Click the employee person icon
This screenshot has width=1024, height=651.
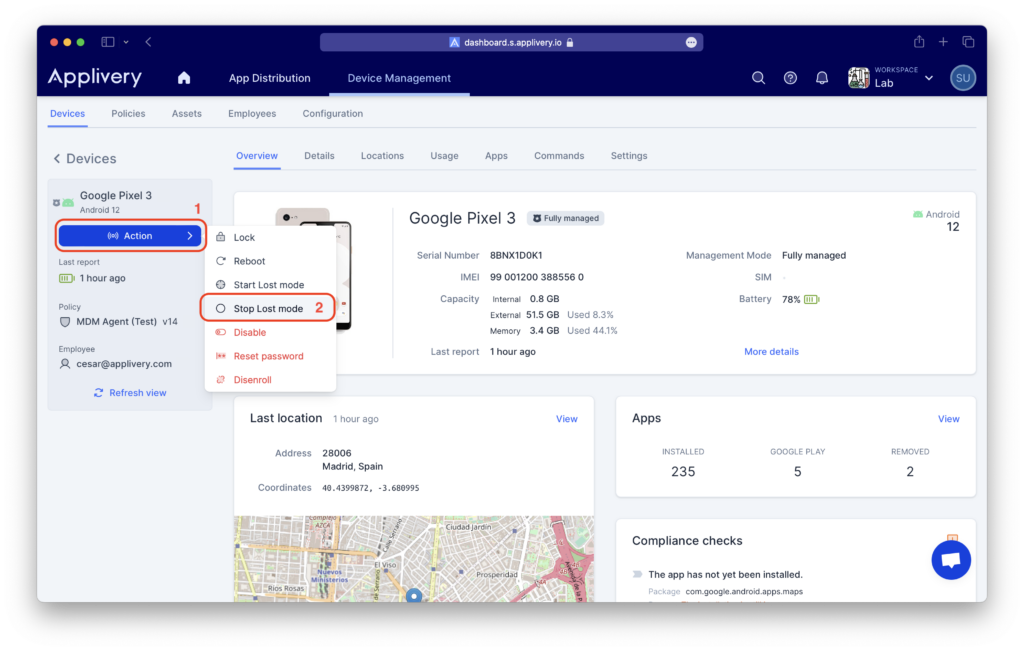(x=65, y=364)
